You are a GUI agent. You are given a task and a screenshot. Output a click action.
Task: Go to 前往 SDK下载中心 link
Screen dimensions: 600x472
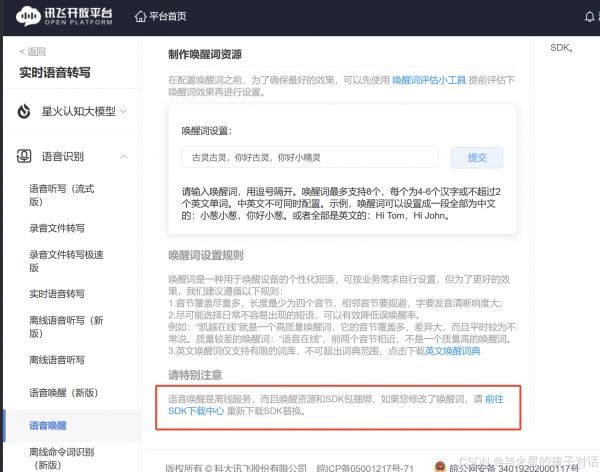point(336,405)
